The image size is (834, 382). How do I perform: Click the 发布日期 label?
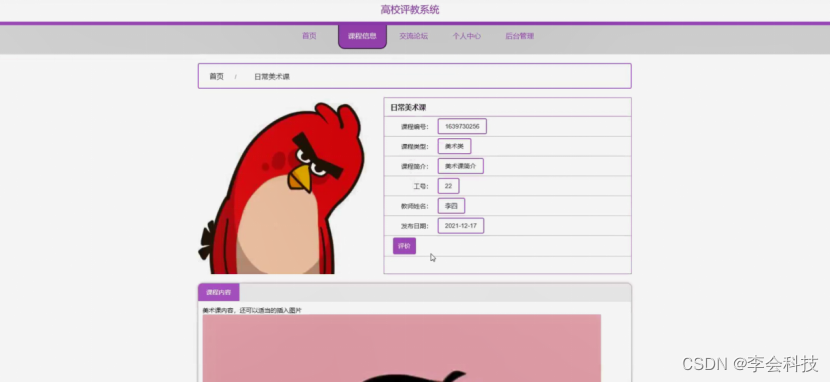coord(414,226)
